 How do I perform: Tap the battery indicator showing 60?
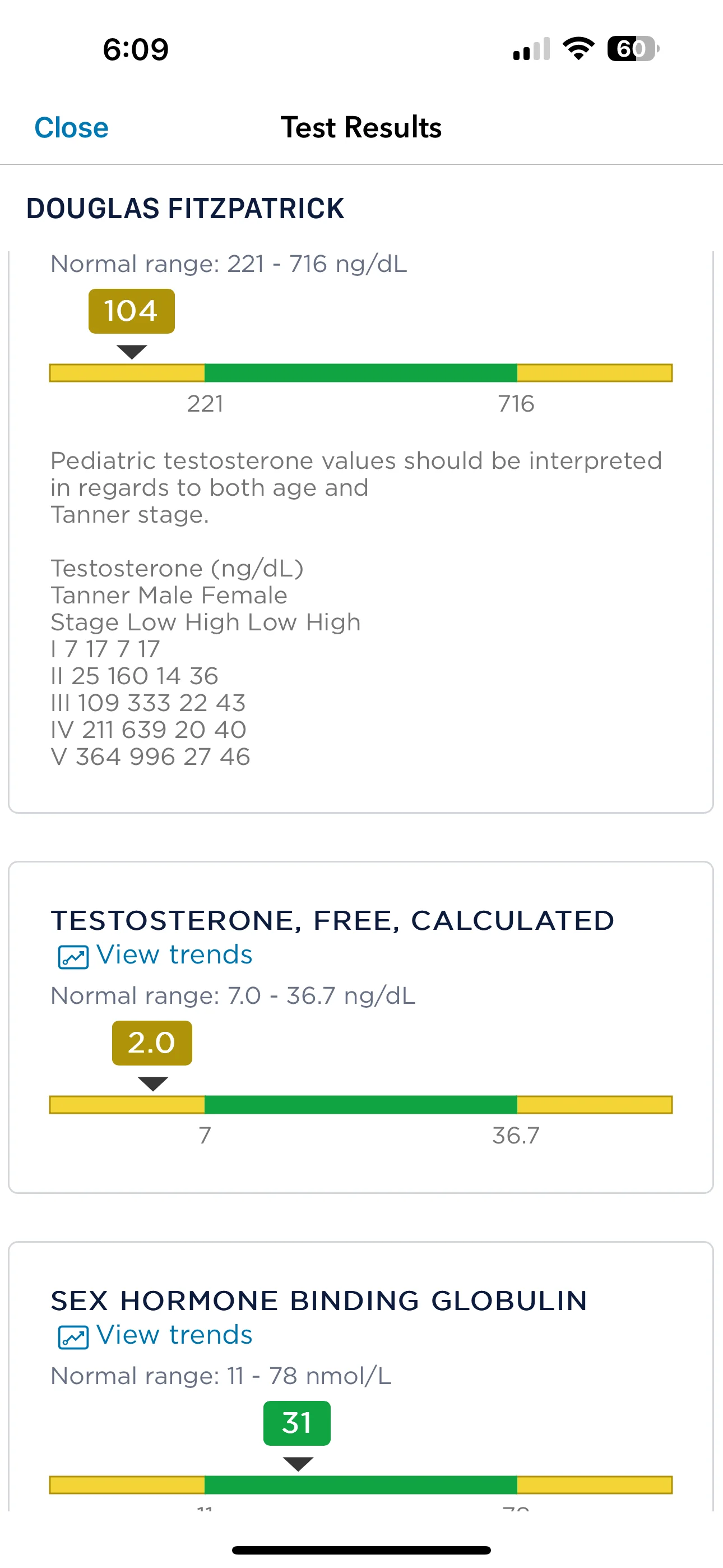coord(633,49)
